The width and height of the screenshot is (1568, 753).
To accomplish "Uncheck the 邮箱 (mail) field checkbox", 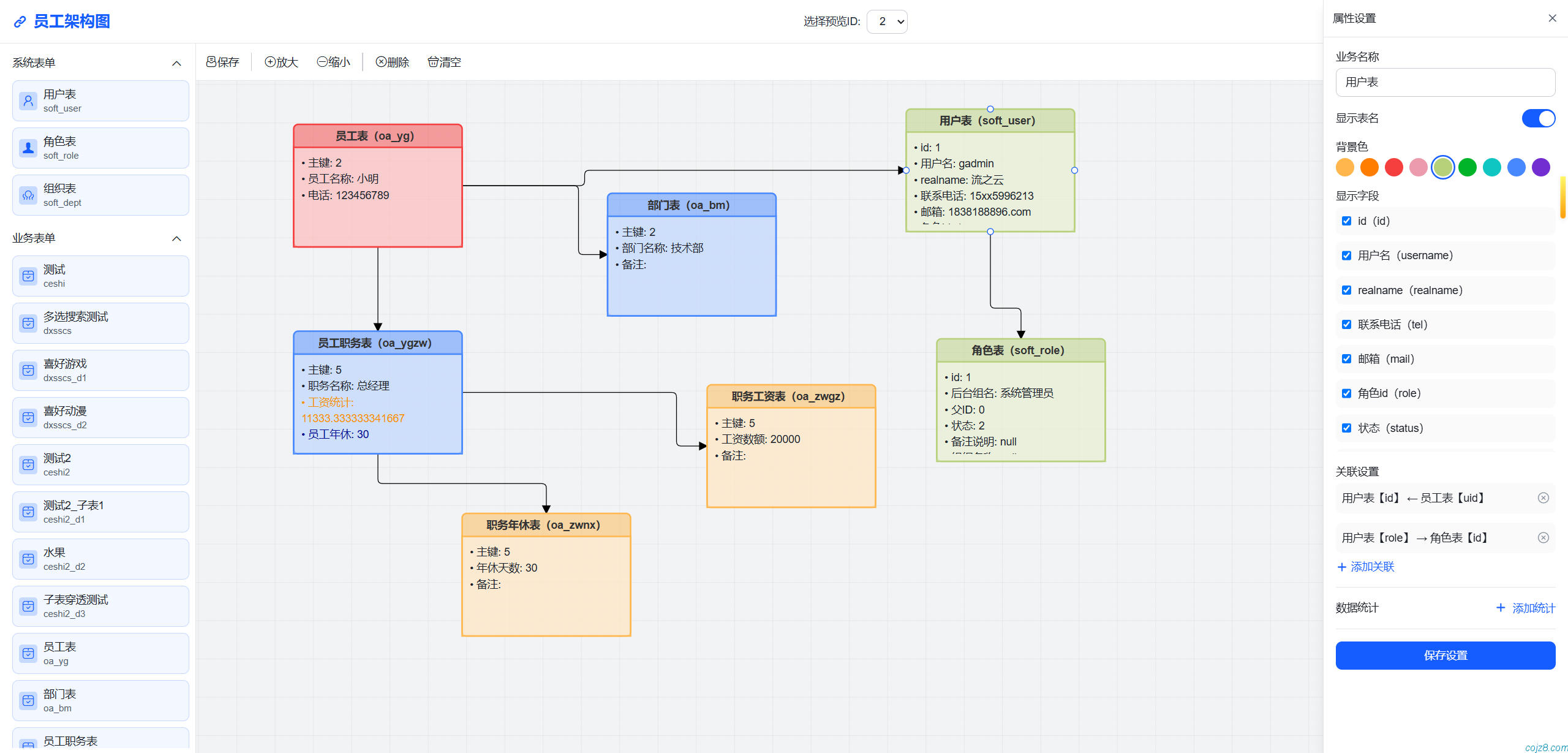I will pyautogui.click(x=1346, y=358).
